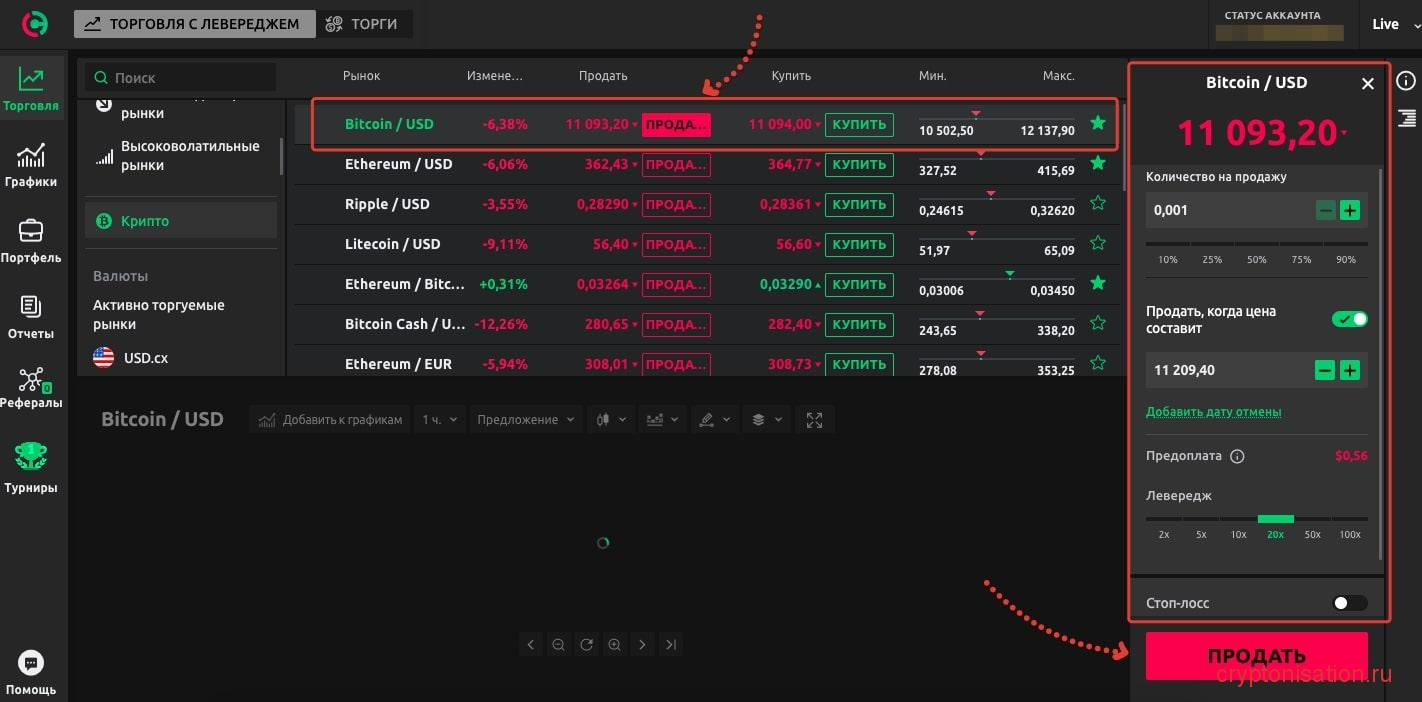Open the Помощь chat icon
Screen dimensions: 1422x702
tap(31, 663)
